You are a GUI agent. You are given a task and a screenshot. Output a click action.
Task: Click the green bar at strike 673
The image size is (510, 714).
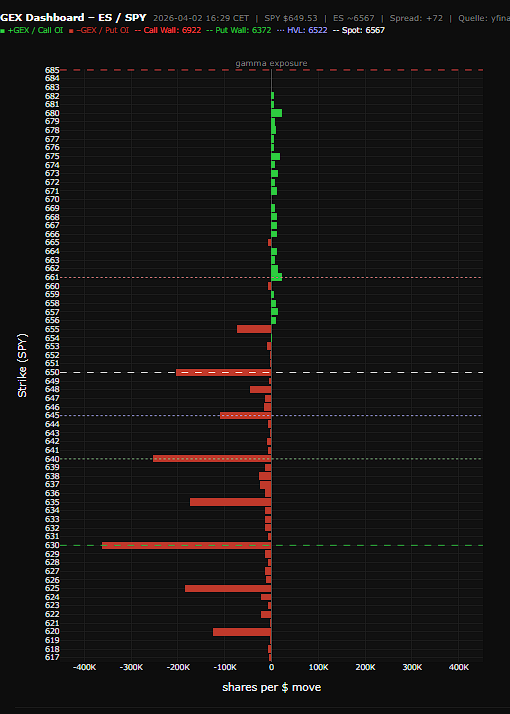pyautogui.click(x=275, y=173)
